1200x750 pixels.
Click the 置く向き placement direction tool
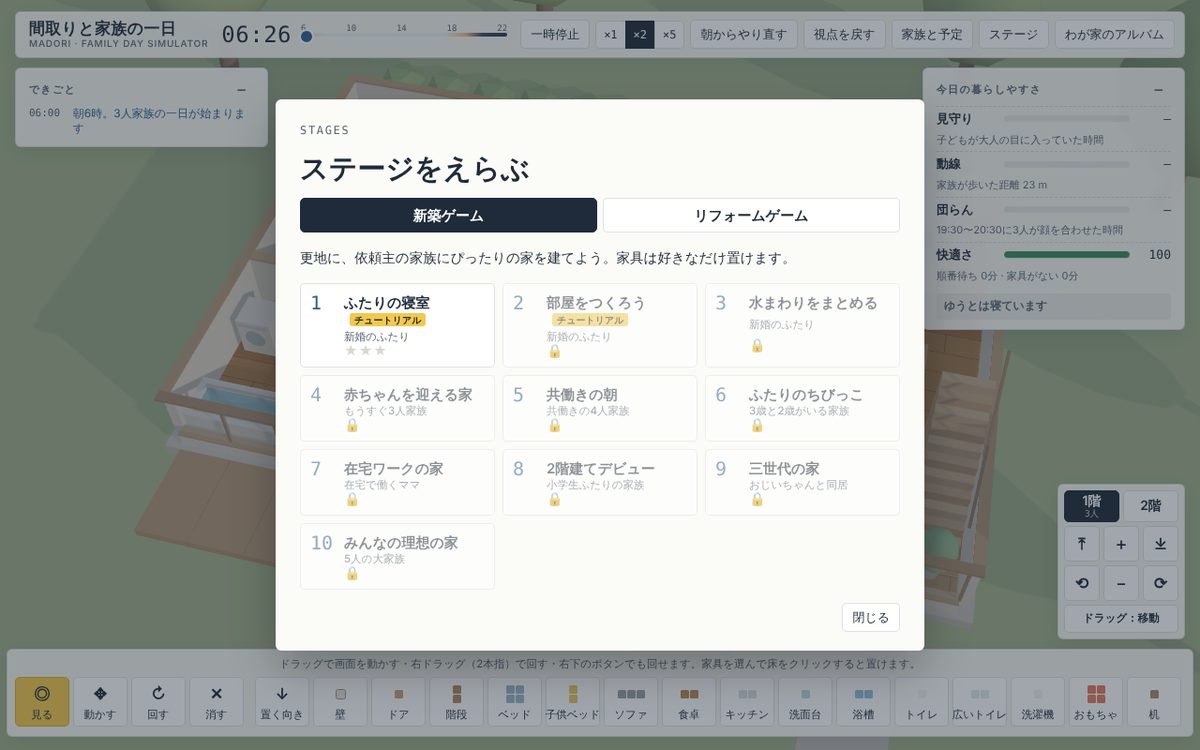pyautogui.click(x=282, y=702)
